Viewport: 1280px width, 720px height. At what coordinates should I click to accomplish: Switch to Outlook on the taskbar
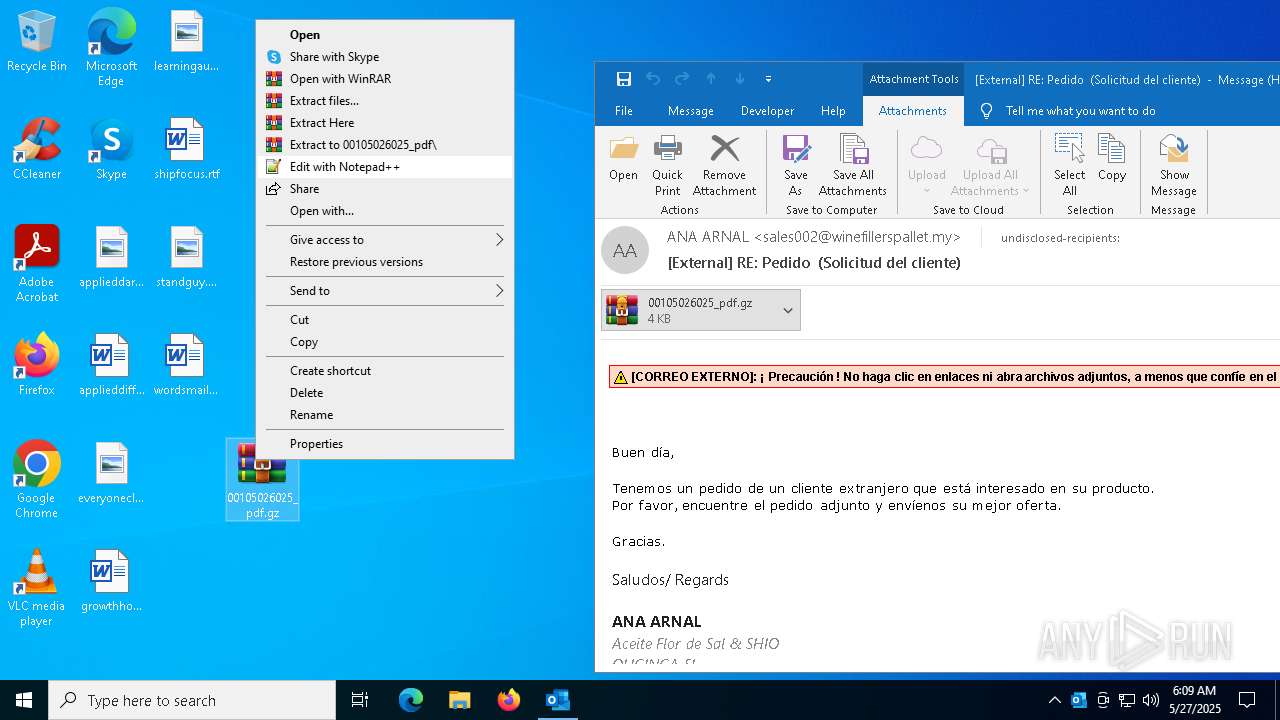pos(557,700)
